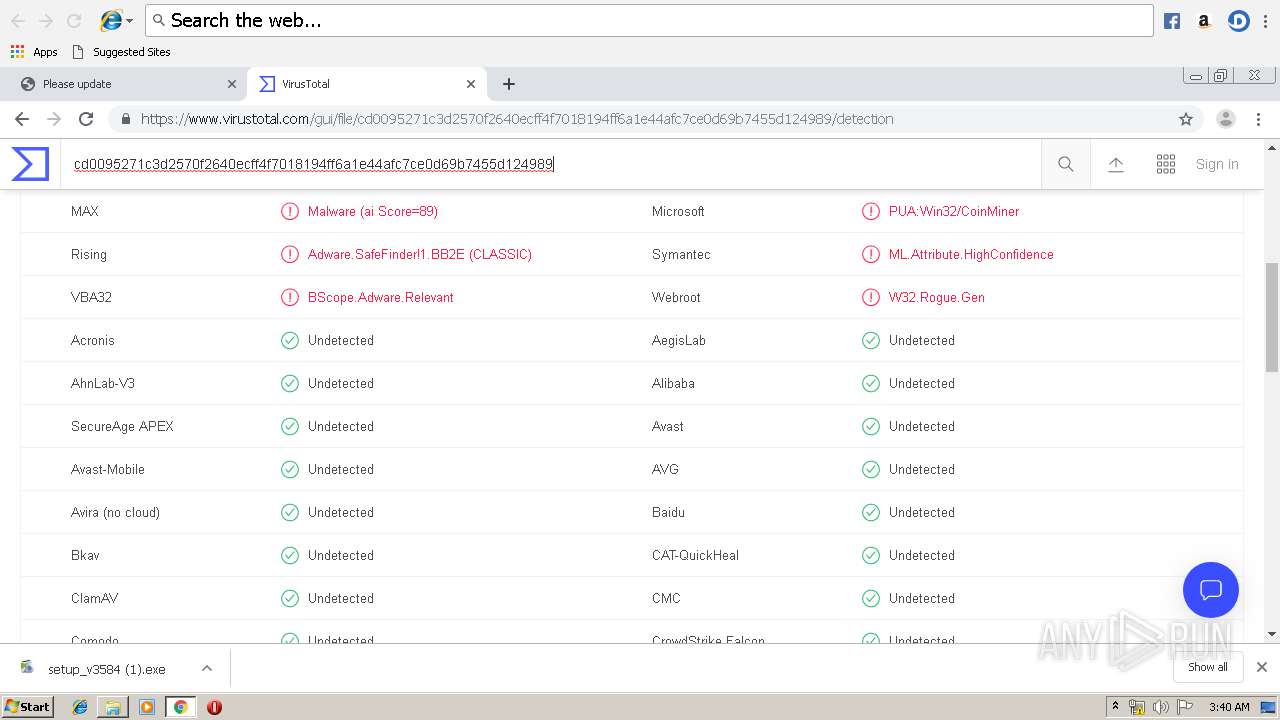Open Chrome profile avatar icon
Image resolution: width=1280 pixels, height=720 pixels.
[1225, 119]
